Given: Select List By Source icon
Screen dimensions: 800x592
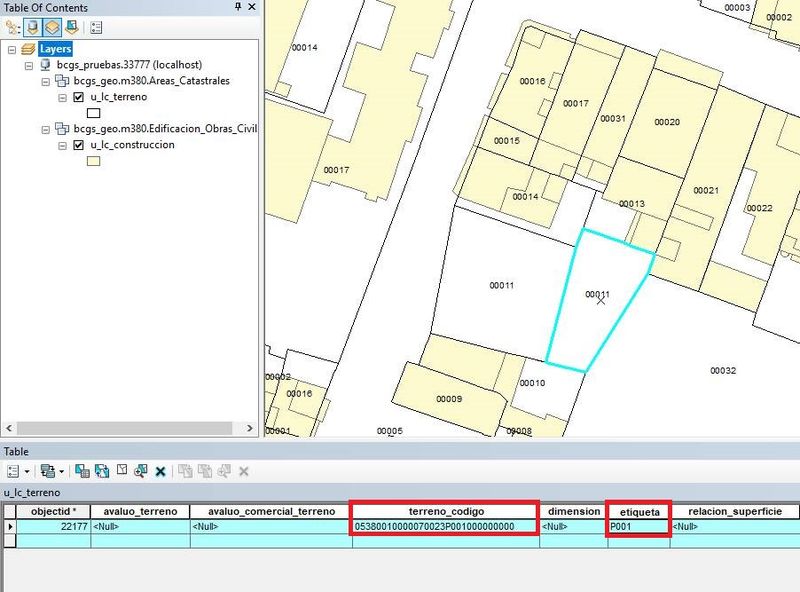Looking at the screenshot, I should pos(33,27).
